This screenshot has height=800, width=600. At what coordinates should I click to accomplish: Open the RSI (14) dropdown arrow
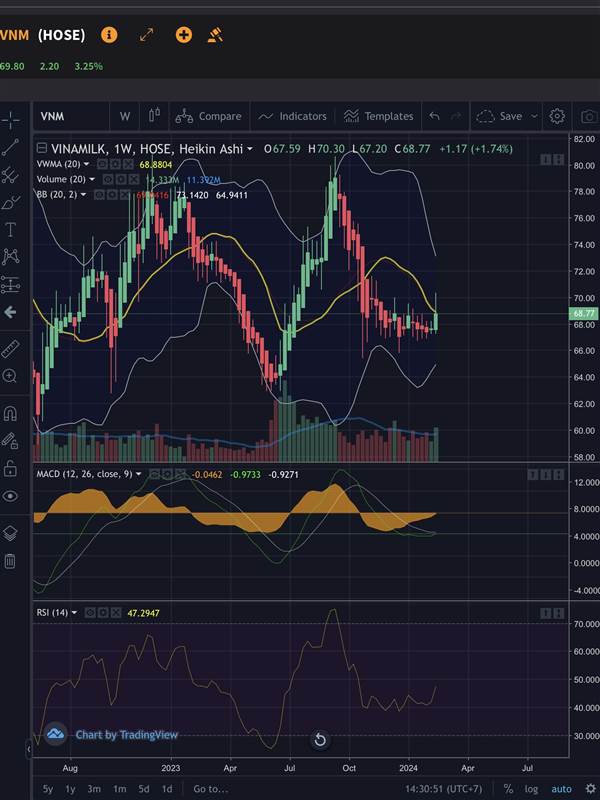(x=74, y=612)
